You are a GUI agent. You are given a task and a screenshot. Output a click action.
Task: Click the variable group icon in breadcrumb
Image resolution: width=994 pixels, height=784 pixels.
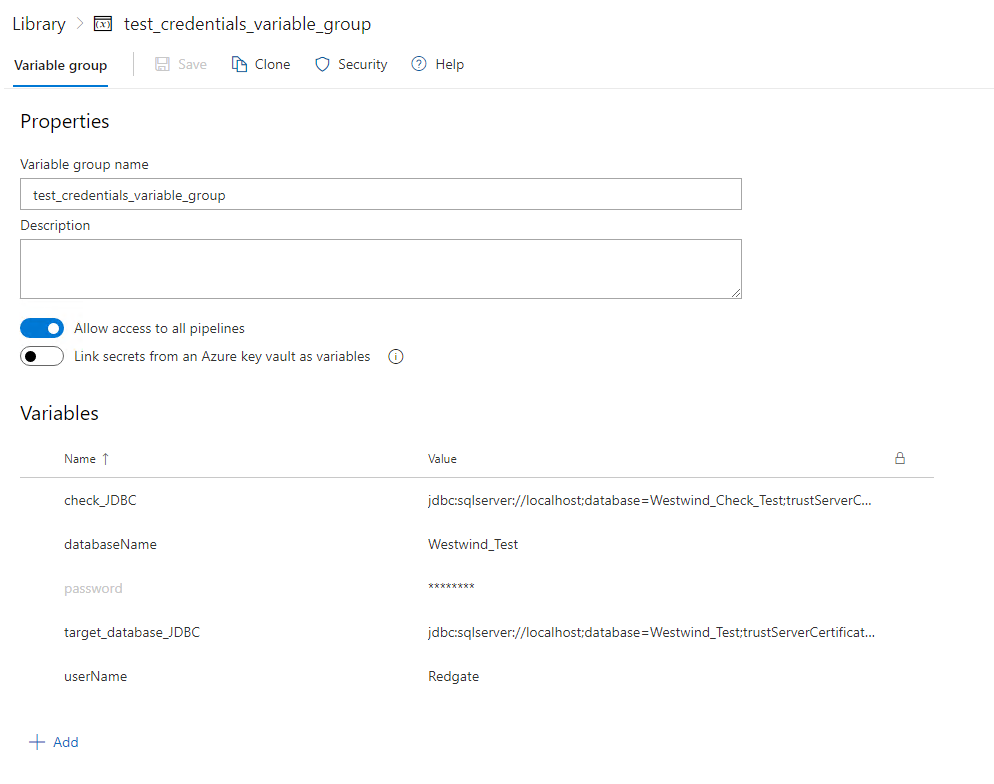click(102, 24)
